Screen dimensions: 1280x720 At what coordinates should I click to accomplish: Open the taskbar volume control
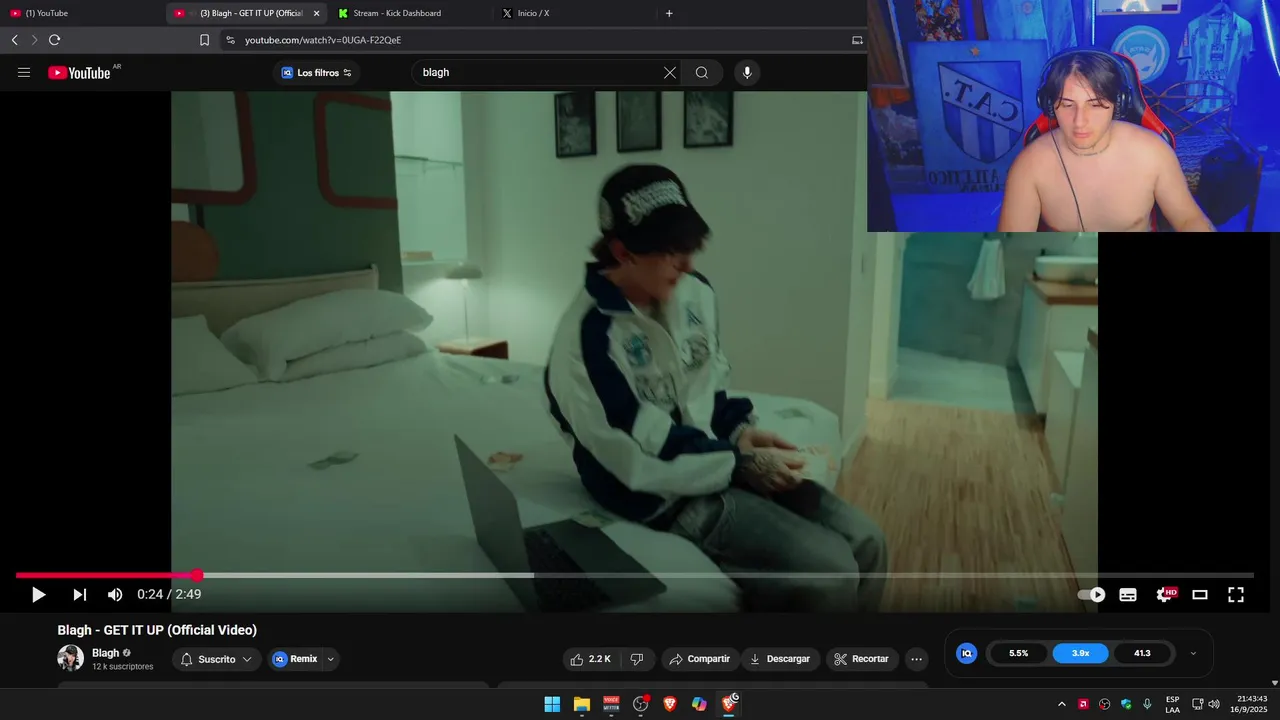[x=1214, y=704]
